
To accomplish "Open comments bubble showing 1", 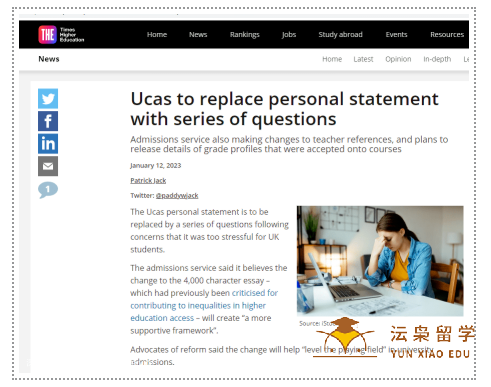I will pos(48,190).
